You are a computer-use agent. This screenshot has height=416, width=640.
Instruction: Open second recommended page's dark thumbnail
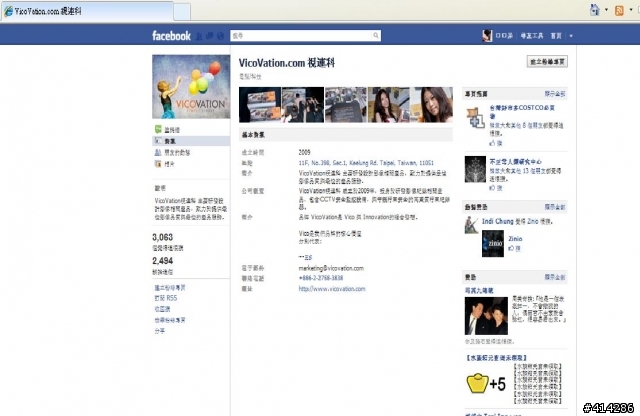coord(475,169)
